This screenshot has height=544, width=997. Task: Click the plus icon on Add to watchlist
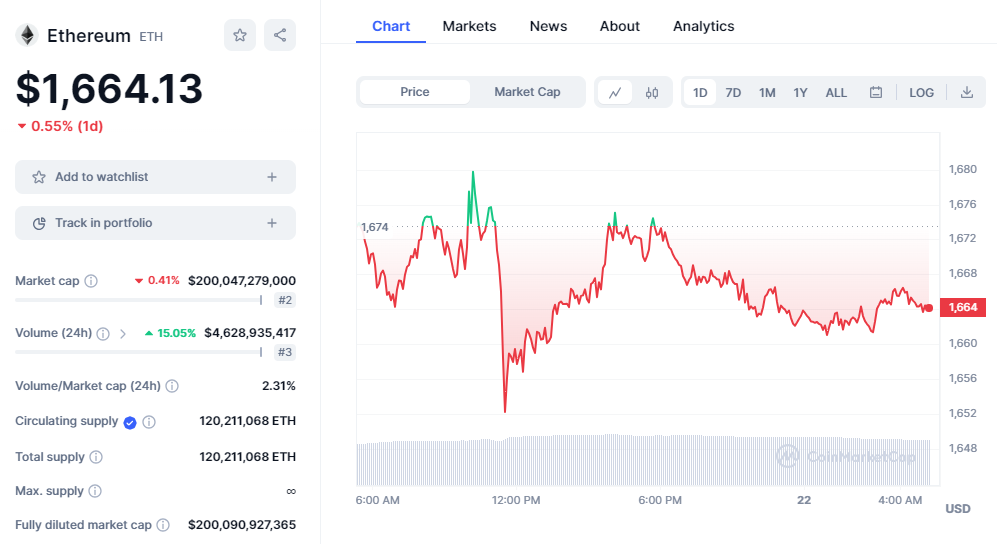point(272,177)
